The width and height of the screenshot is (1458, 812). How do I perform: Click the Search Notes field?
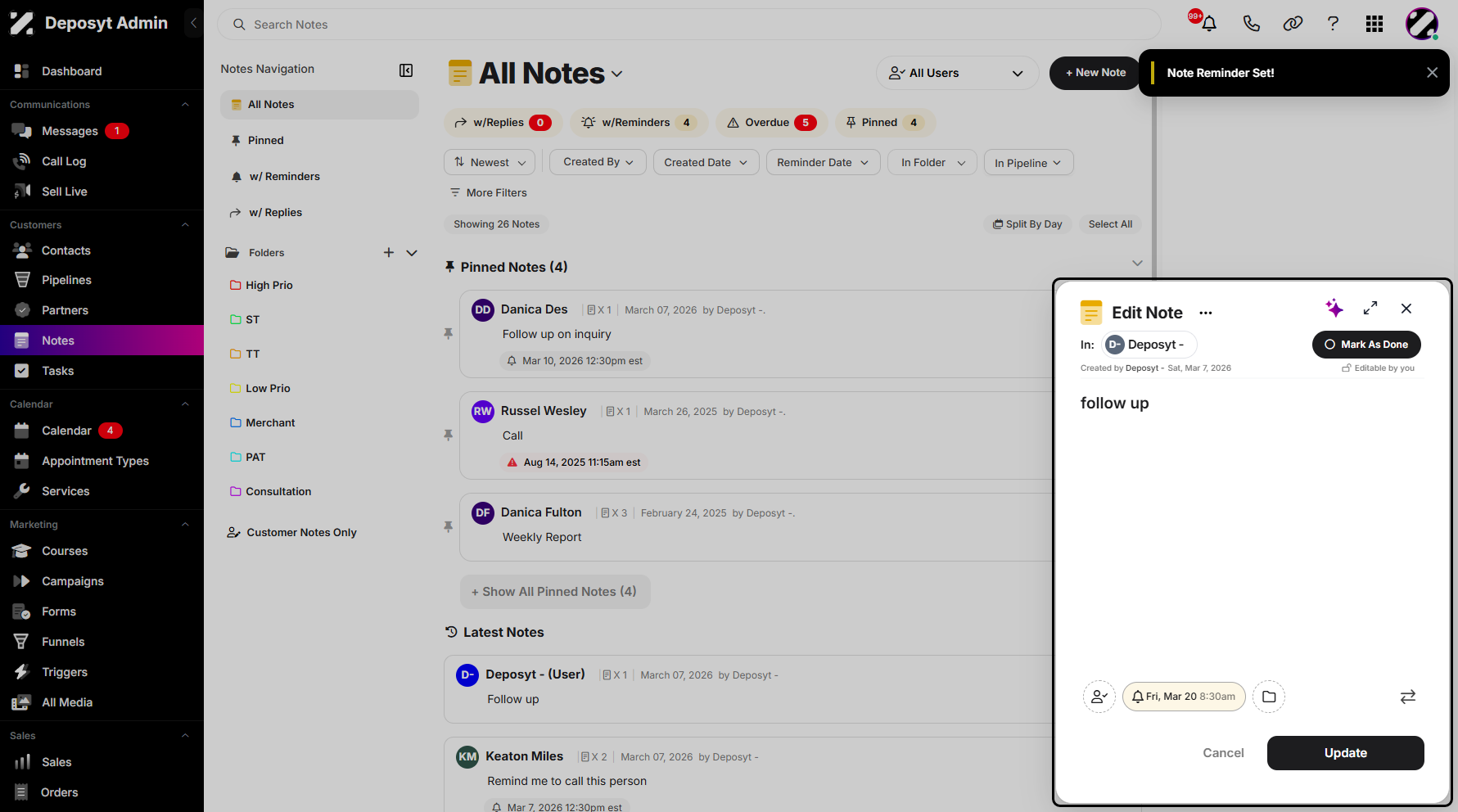click(688, 25)
